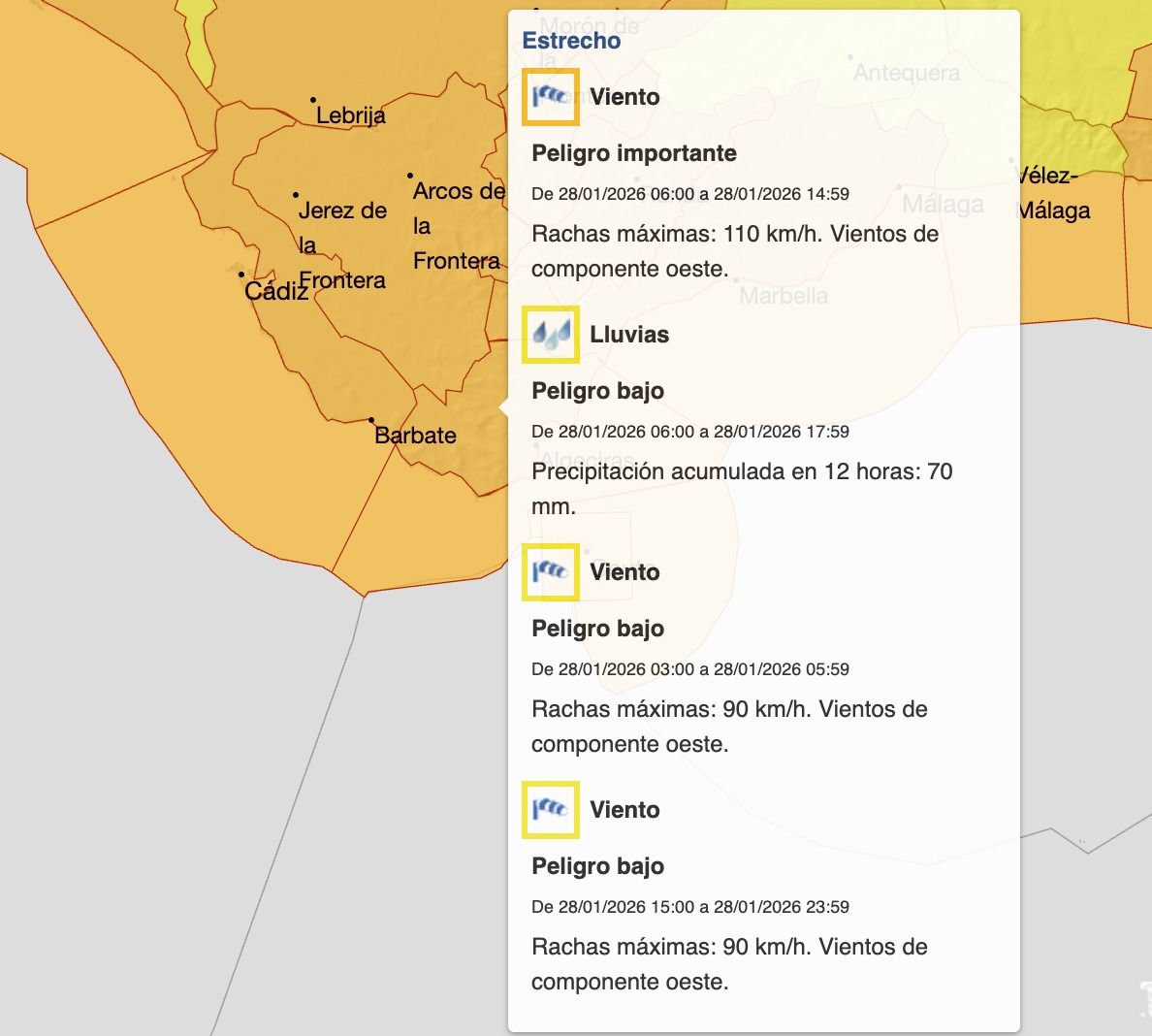Click wind icon for the 15:00 warning
Screen dimensions: 1152x1036
(x=550, y=809)
